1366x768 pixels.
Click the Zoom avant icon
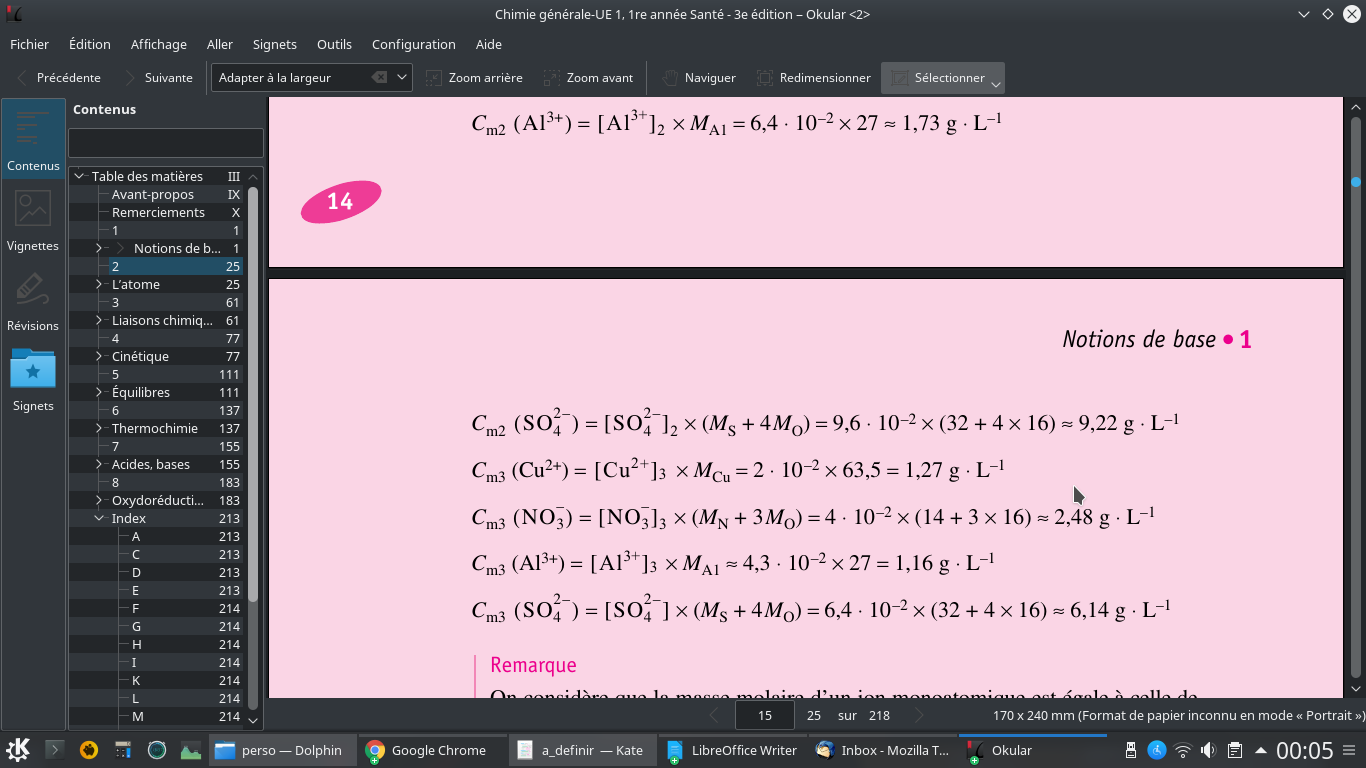click(x=552, y=77)
